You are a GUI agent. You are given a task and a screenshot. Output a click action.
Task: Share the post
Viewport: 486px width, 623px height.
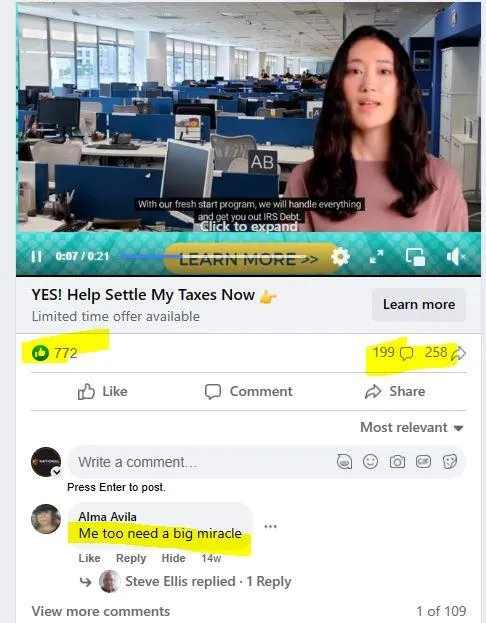(395, 391)
